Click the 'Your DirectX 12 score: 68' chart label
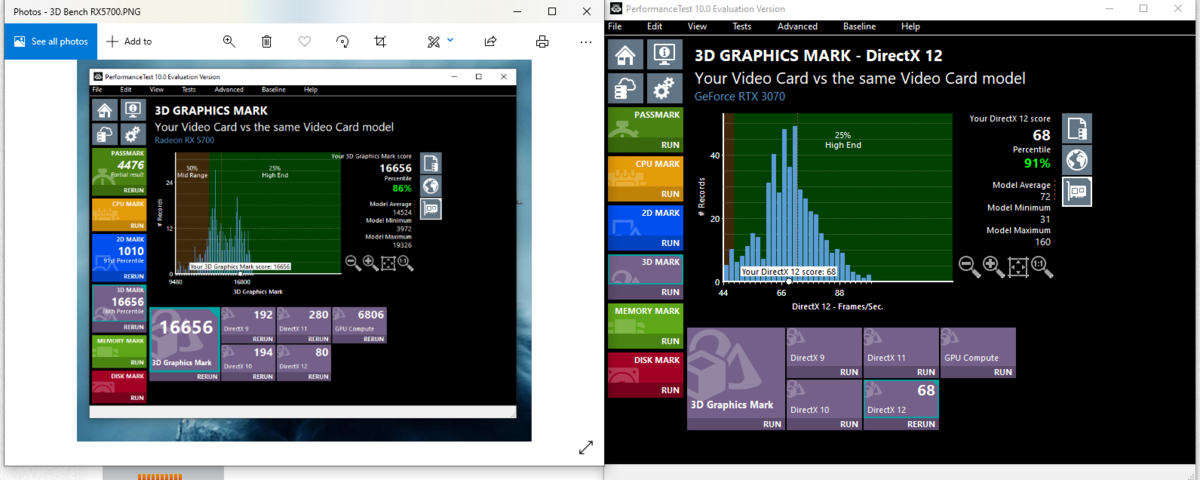 click(789, 271)
